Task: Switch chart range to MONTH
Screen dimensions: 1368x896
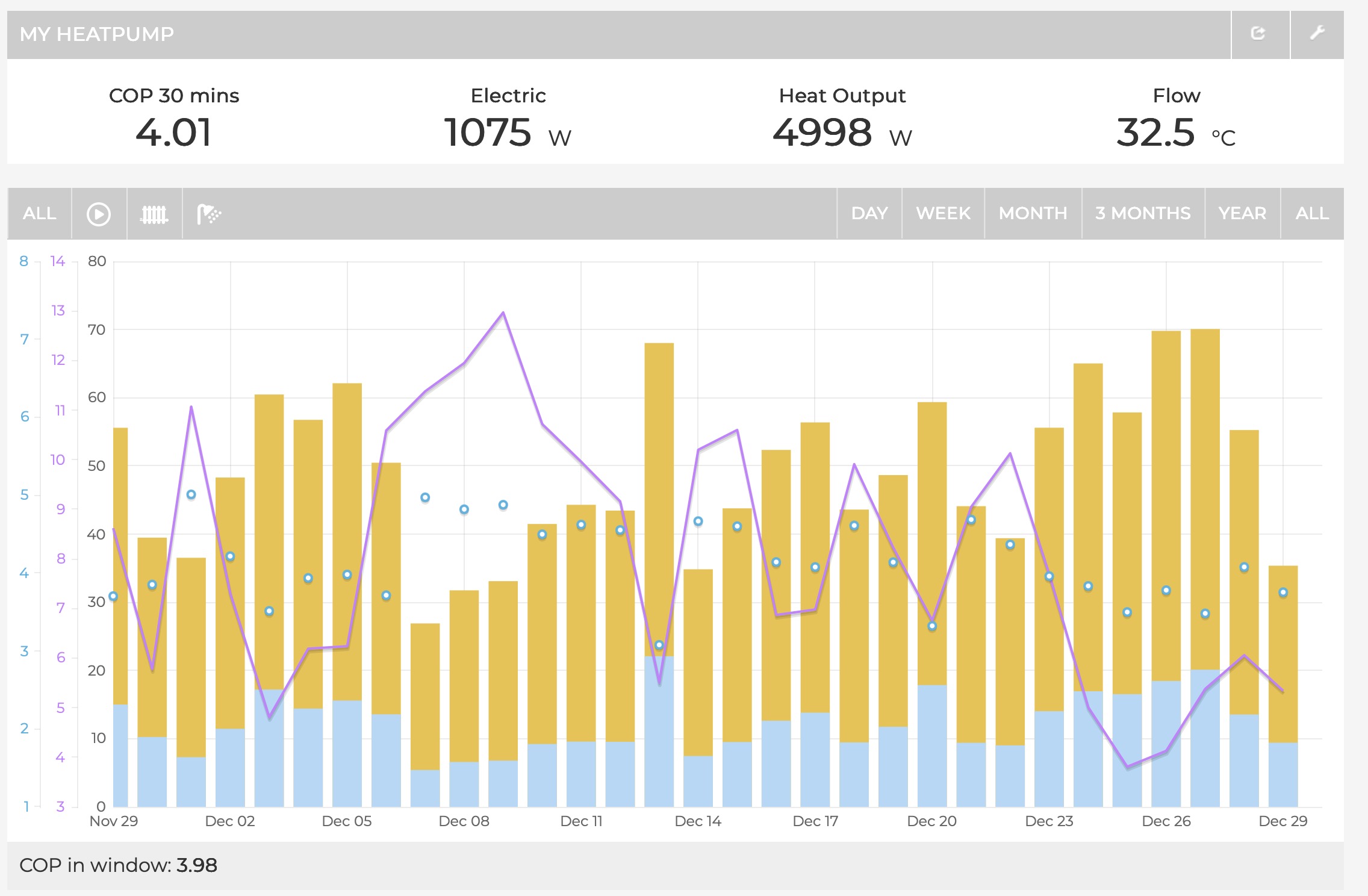Action: tap(1033, 214)
